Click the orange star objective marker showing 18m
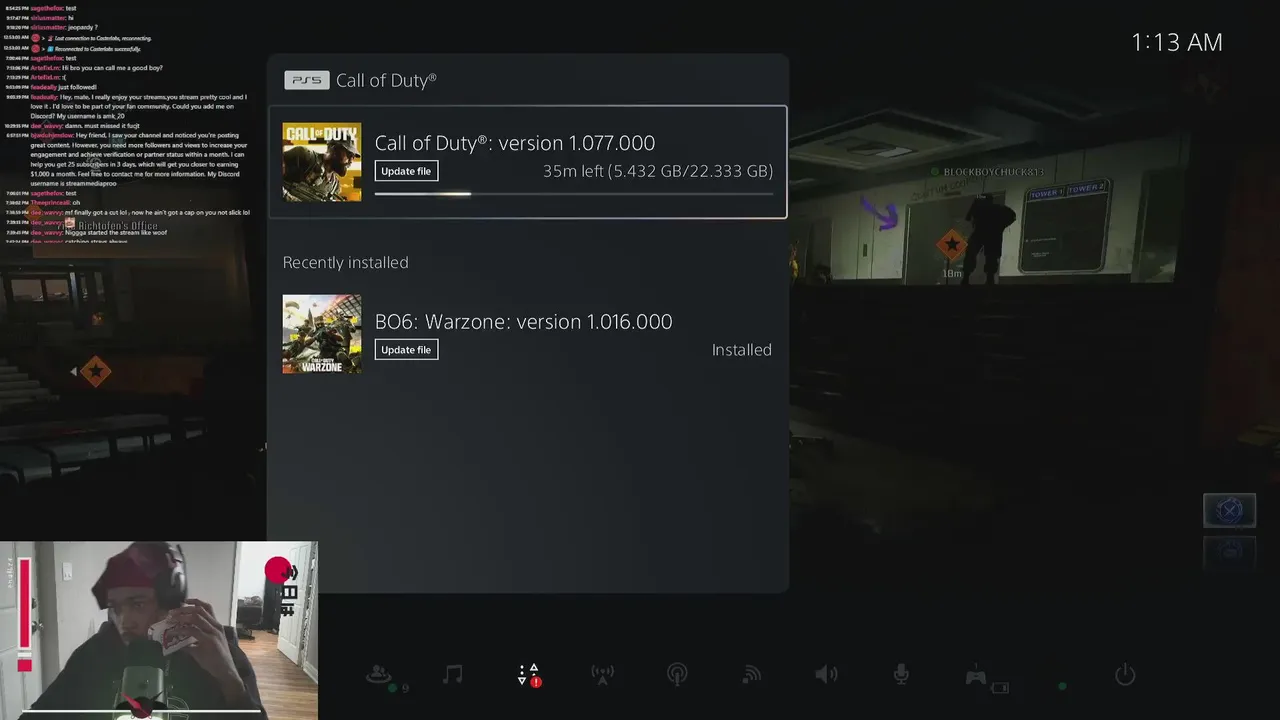 [951, 244]
